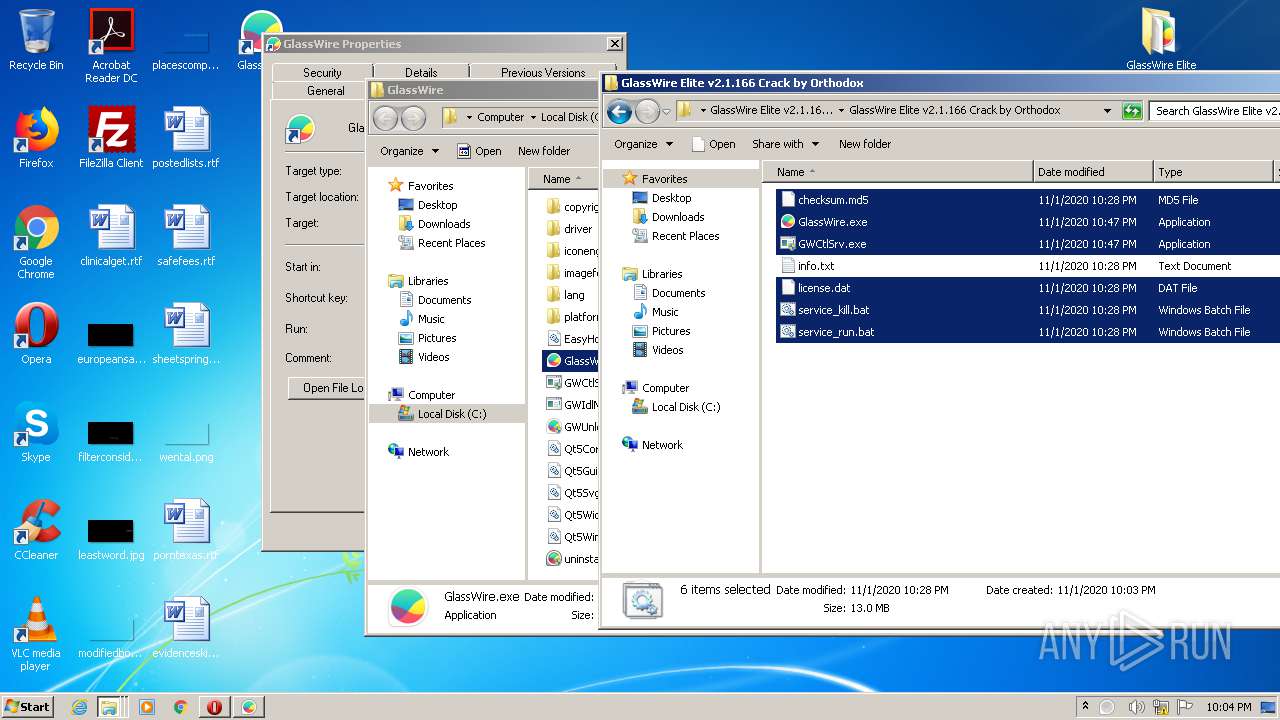Open VLC media player desktop shortcut
This screenshot has width=1280, height=720.
click(x=36, y=634)
